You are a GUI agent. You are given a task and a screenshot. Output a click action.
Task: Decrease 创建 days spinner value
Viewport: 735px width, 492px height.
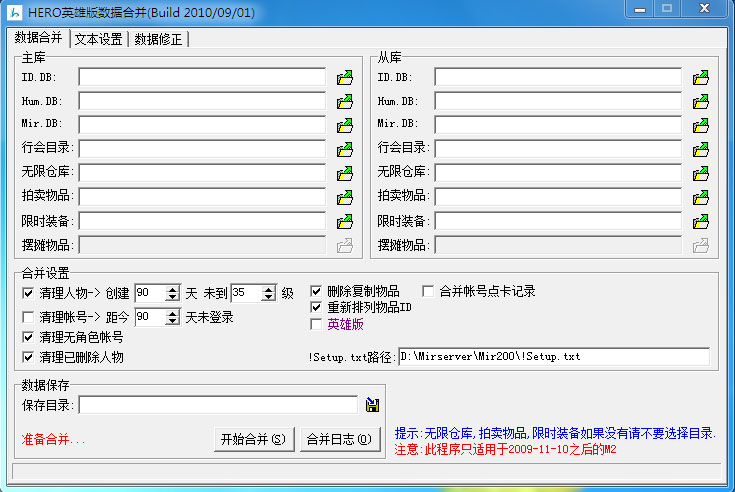[x=172, y=297]
